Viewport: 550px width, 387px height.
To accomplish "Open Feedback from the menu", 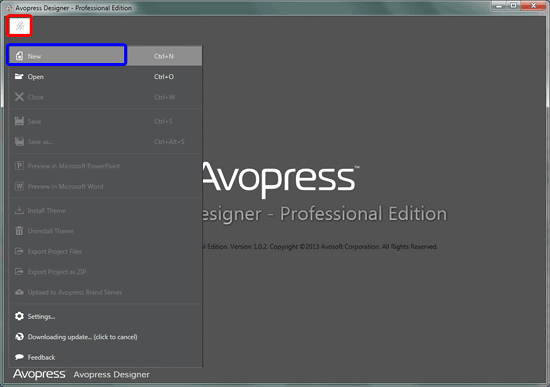I will [105, 357].
